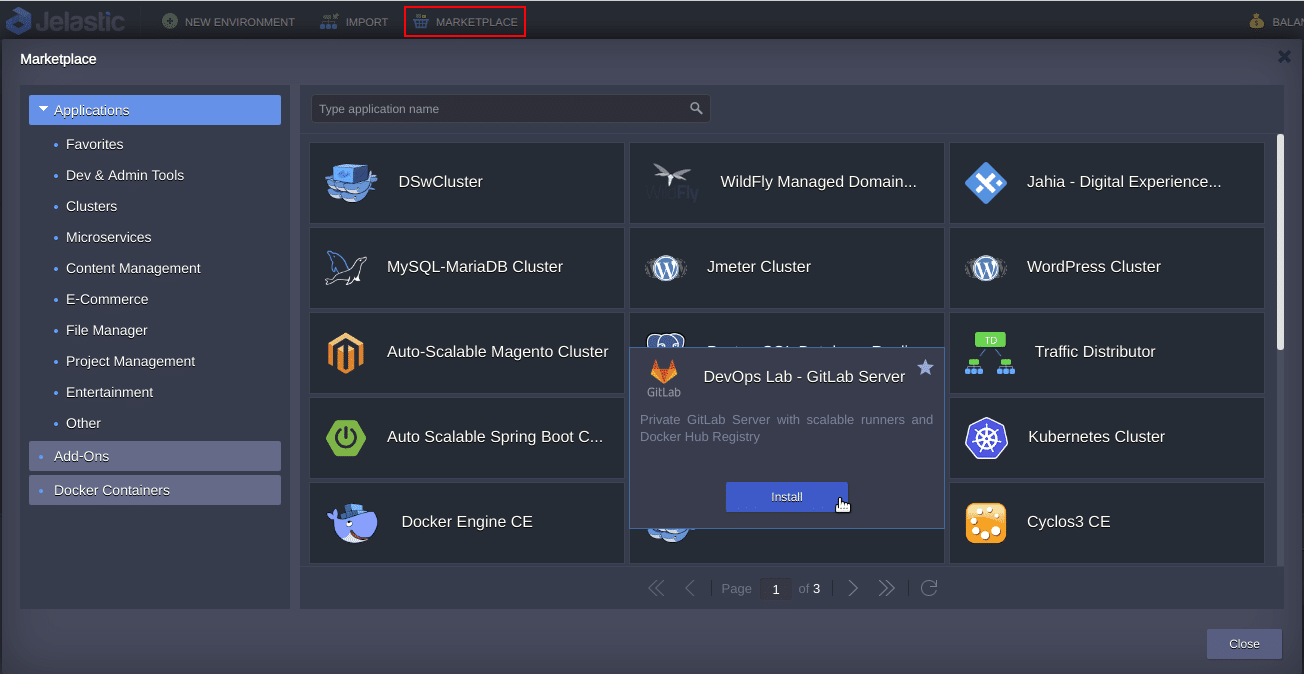Click the Kubernetes Cluster title text
Image resolution: width=1304 pixels, height=674 pixels.
coord(1096,437)
